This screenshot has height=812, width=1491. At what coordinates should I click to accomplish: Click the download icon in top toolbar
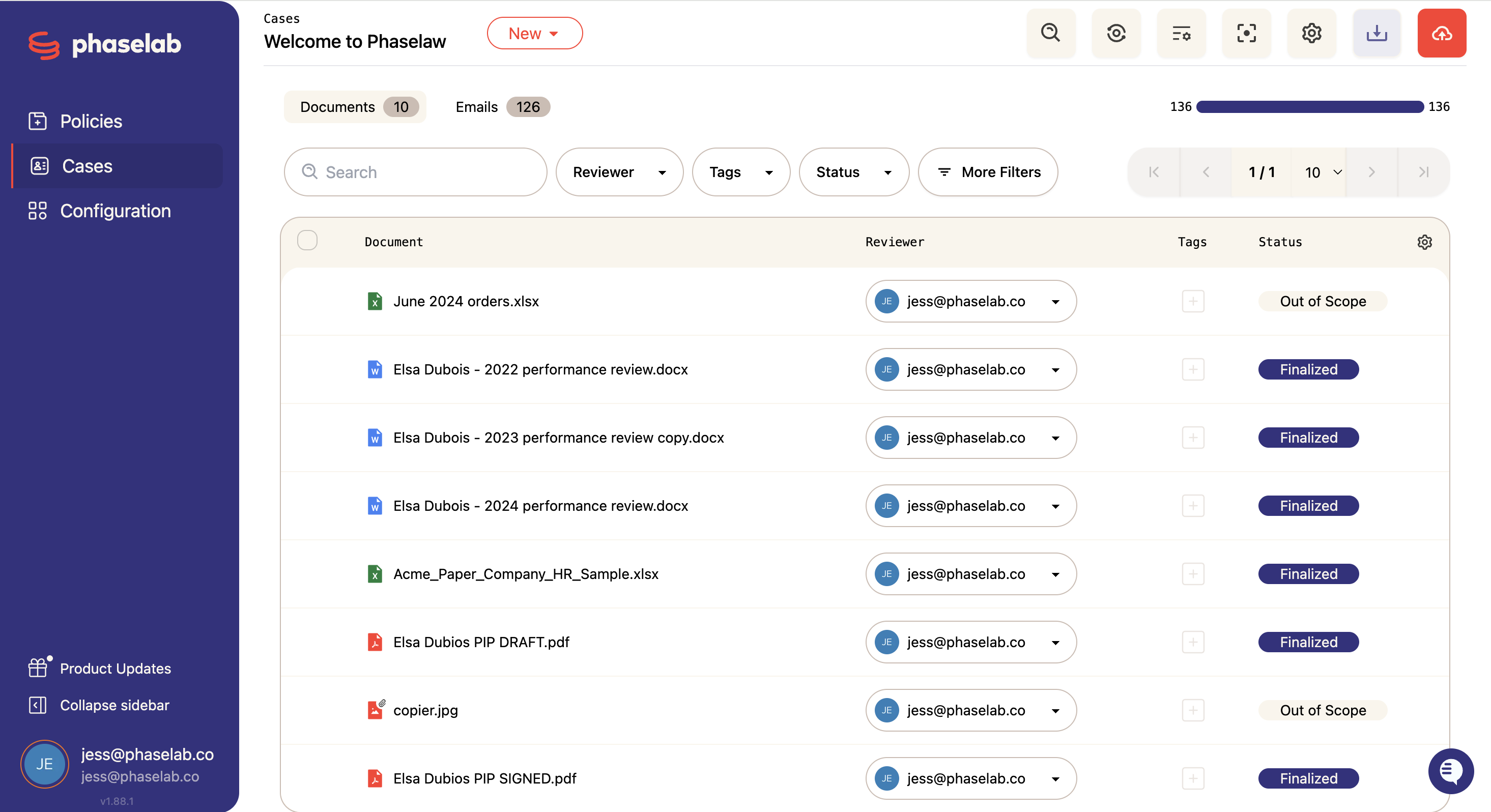pyautogui.click(x=1377, y=34)
